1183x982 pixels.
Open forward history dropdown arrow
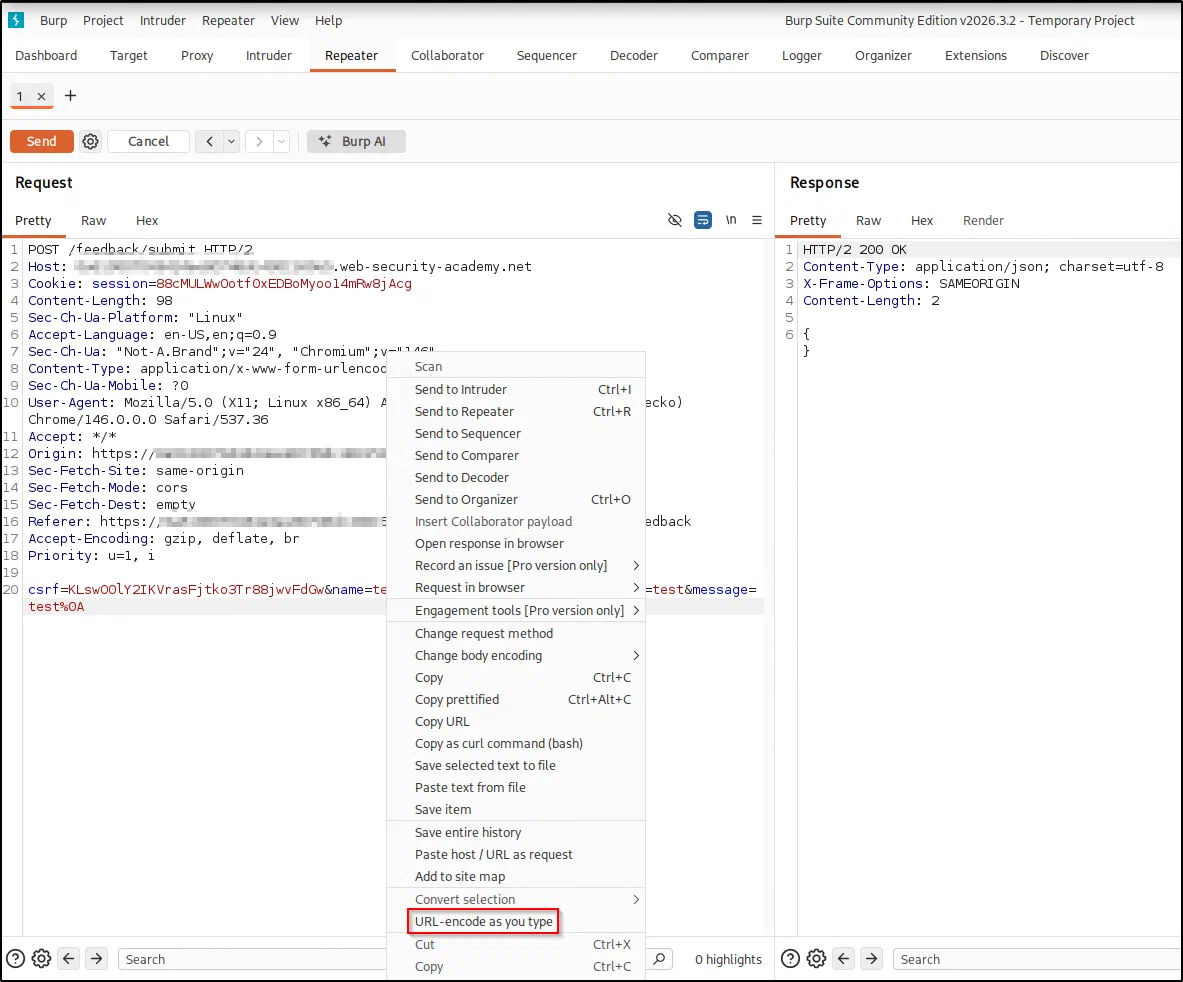click(281, 141)
